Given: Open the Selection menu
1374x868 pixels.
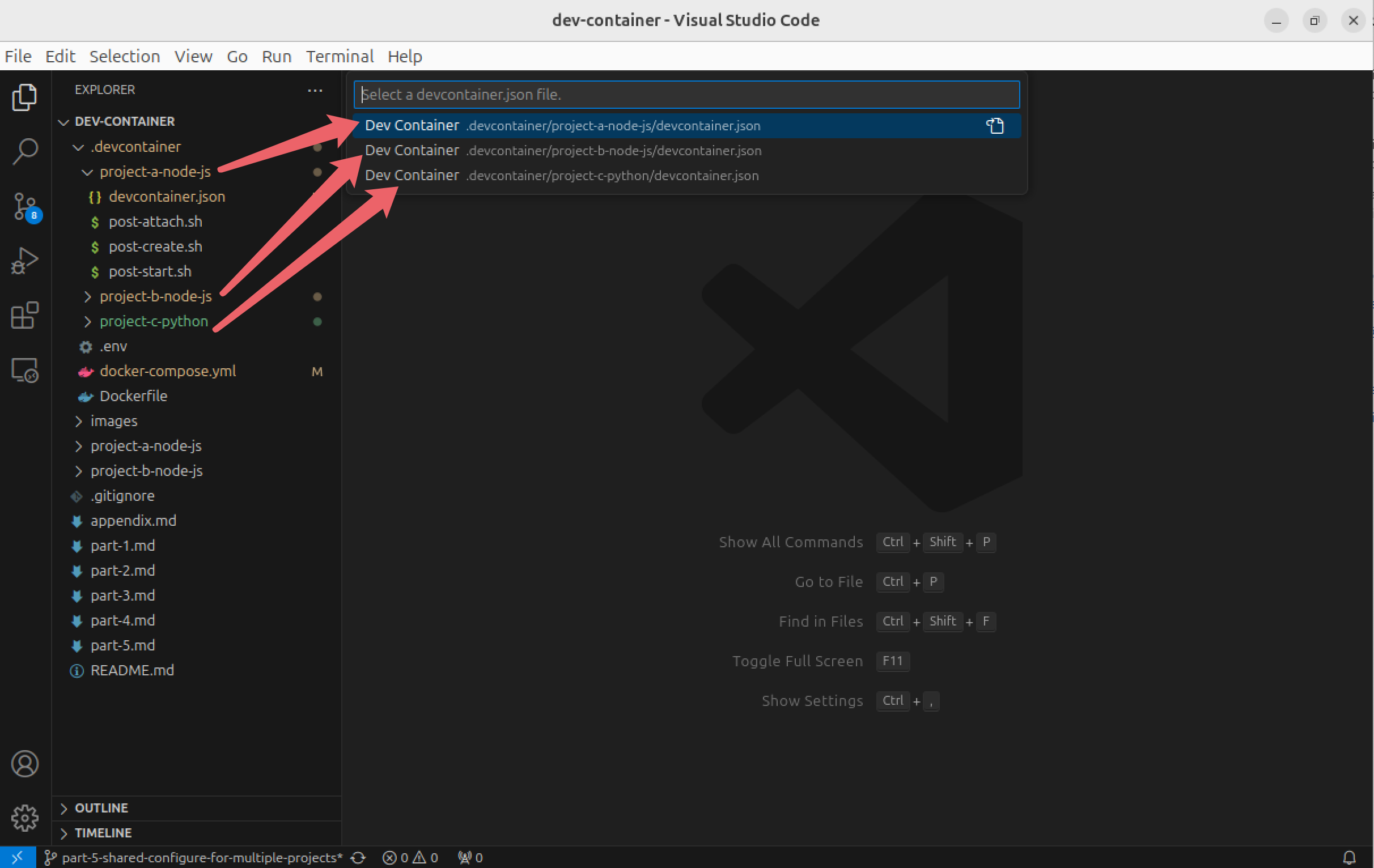Looking at the screenshot, I should [124, 56].
